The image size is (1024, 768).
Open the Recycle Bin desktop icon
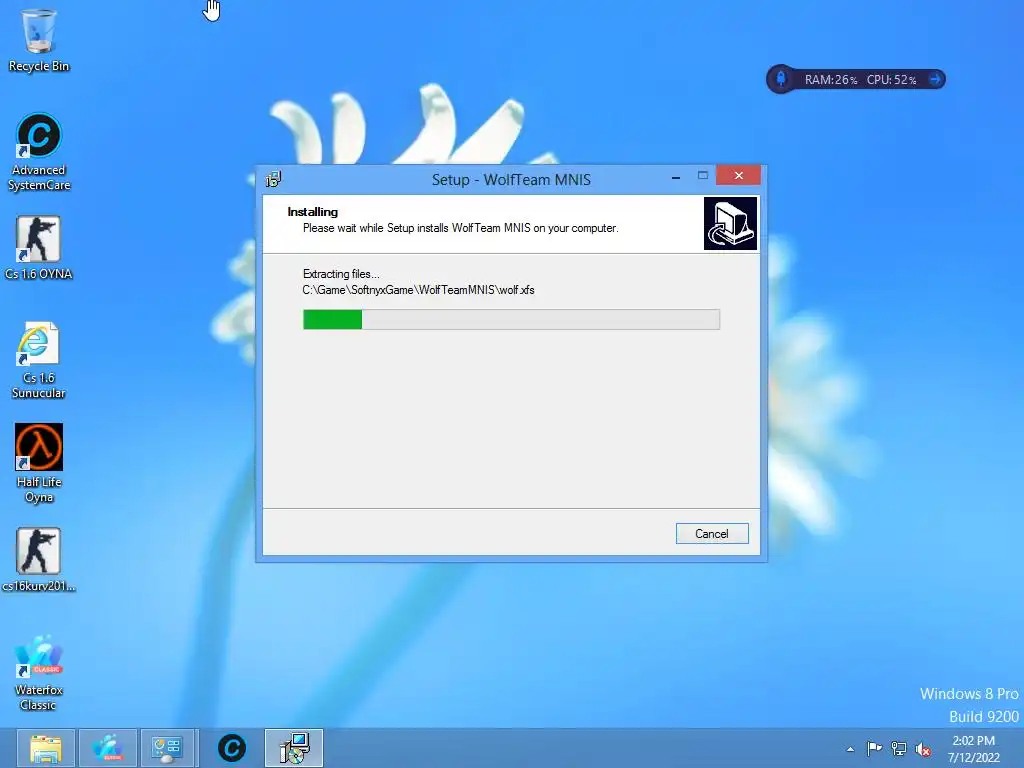[39, 40]
